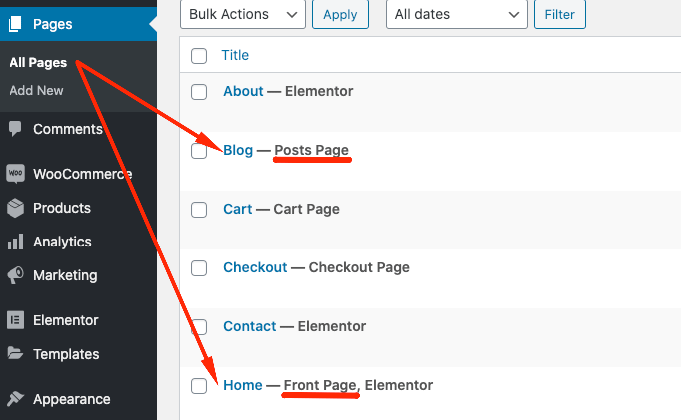
Task: Choose Add New under Pages
Action: pyautogui.click(x=36, y=90)
